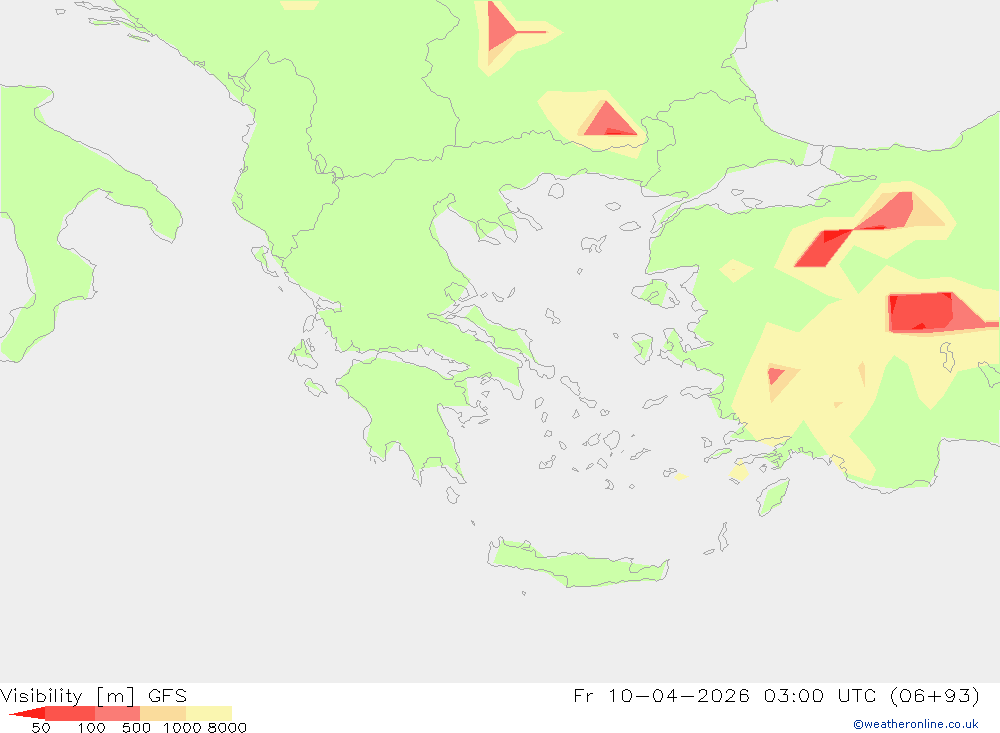Click the pale yellow legend swatch before 8000

pos(209,713)
